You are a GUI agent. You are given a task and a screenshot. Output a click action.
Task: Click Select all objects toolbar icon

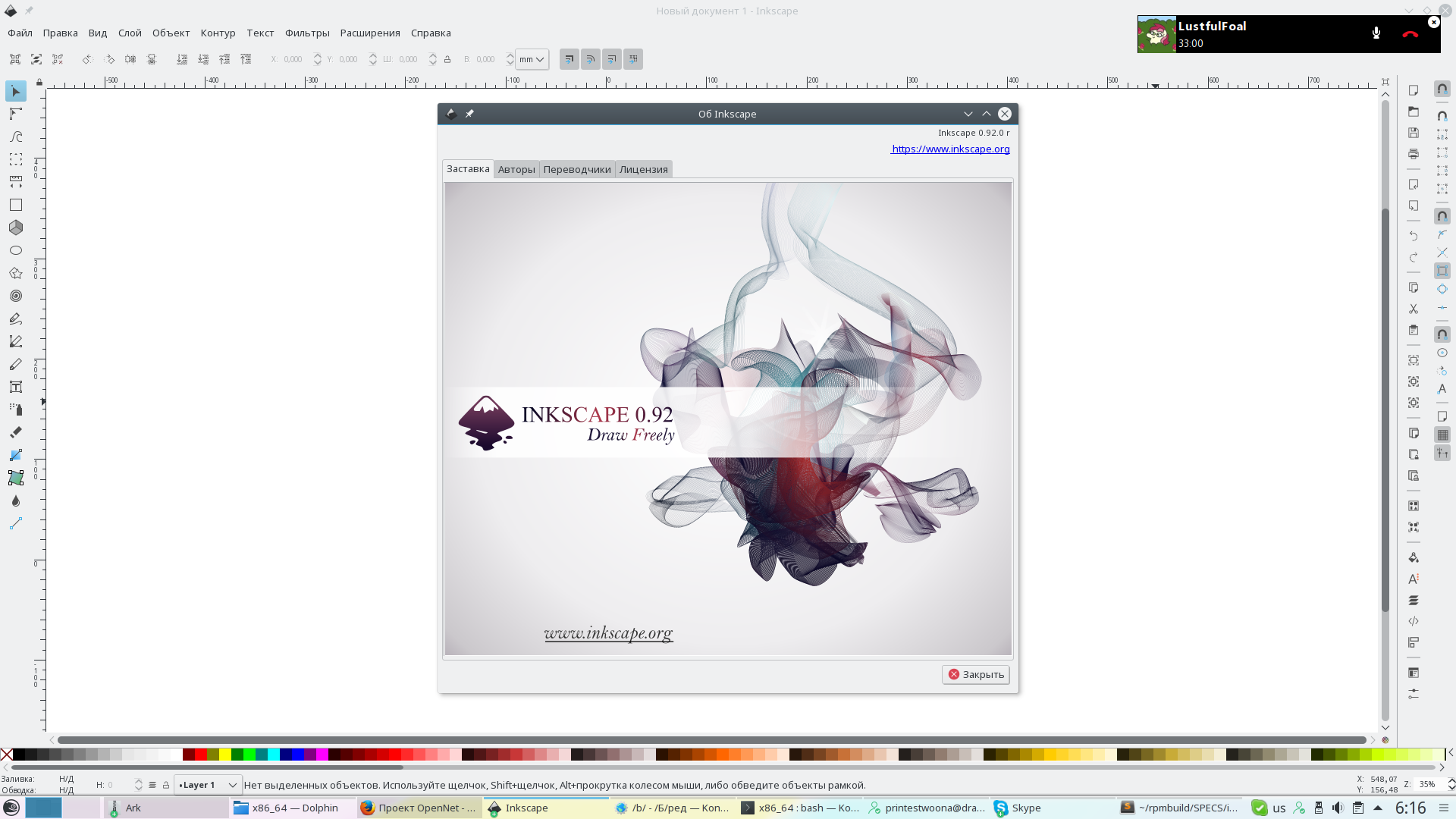15,59
